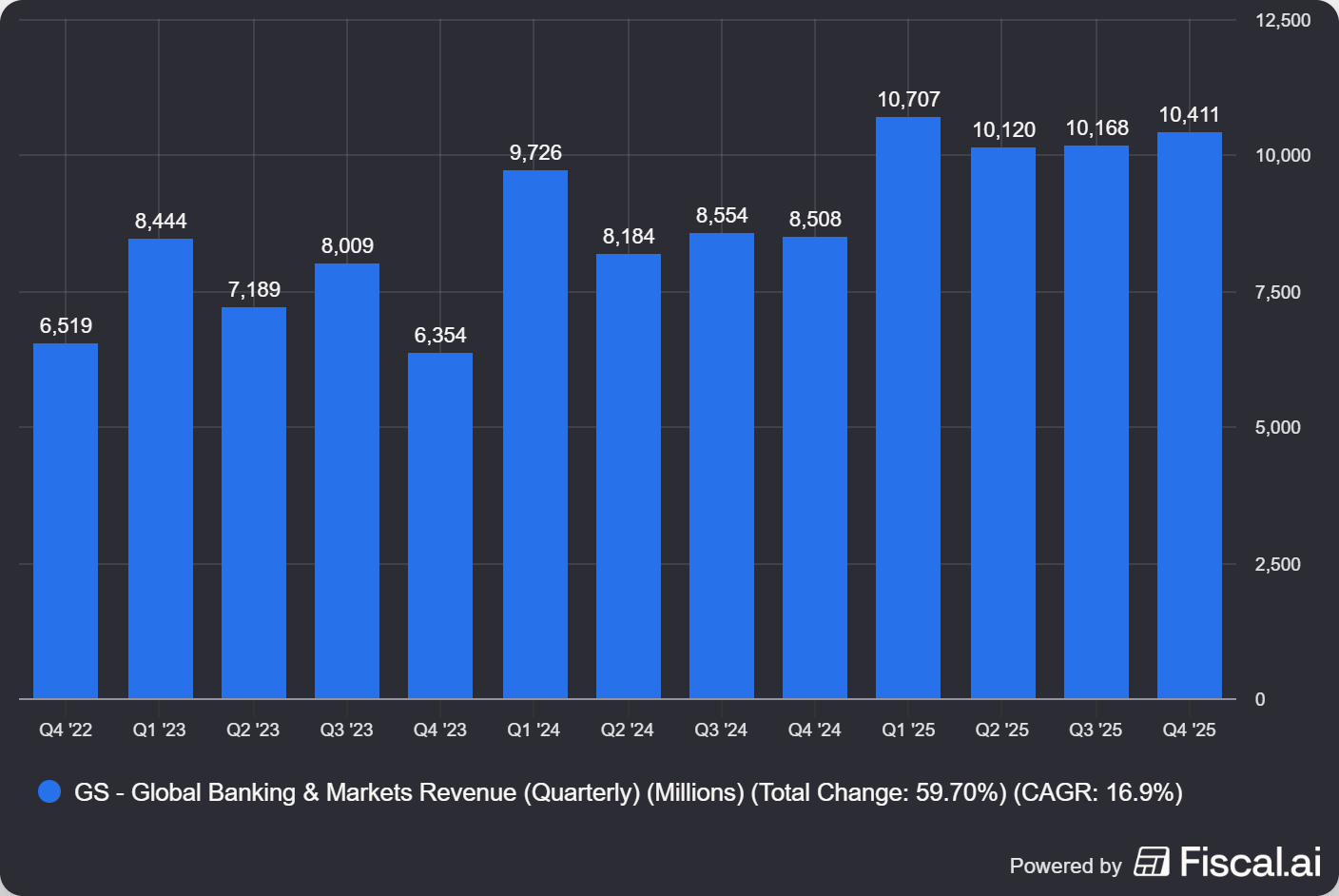The image size is (1339, 896).
Task: Click the Q2 '25 bar
Action: (x=1003, y=423)
